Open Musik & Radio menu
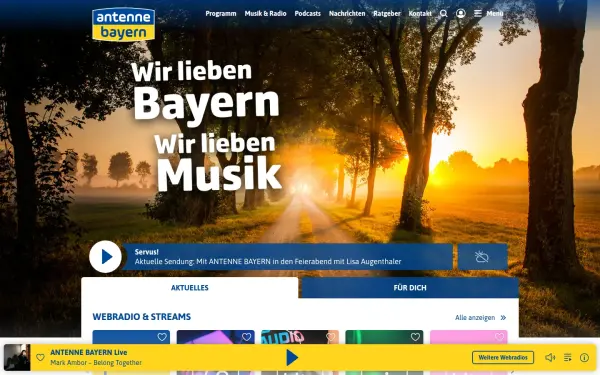Viewport: 600px width, 375px height. pos(265,13)
